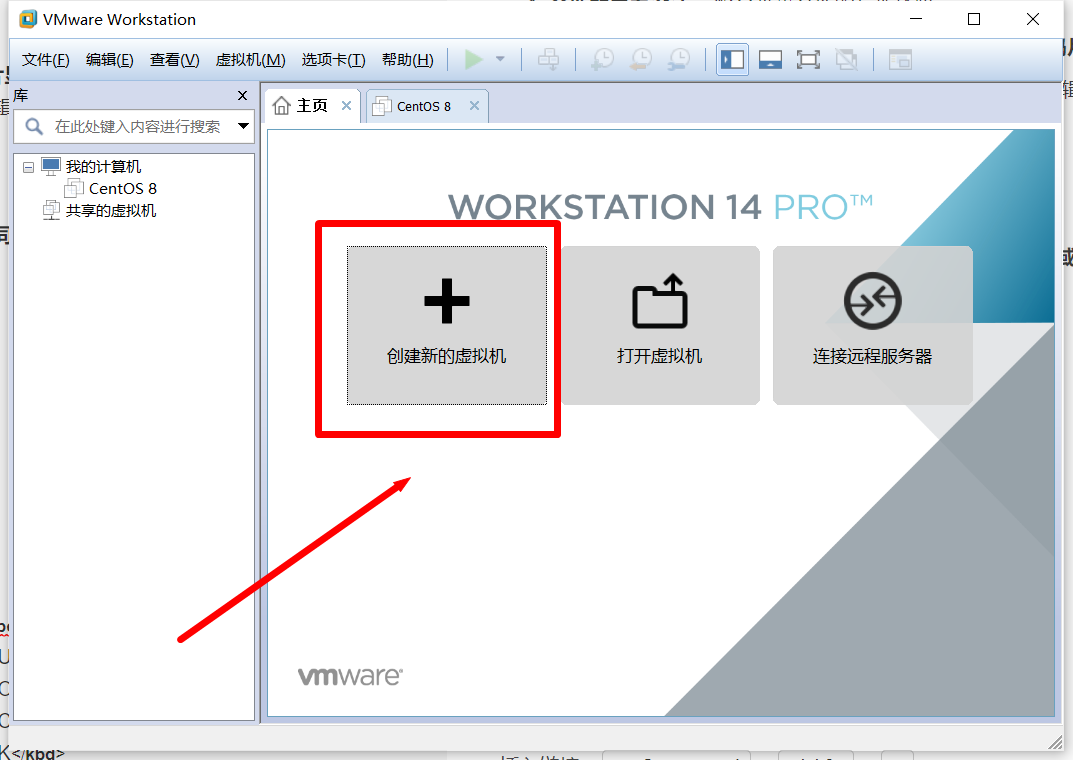Open the snapshot manager toolbar icon
This screenshot has width=1073, height=760.
pos(680,60)
